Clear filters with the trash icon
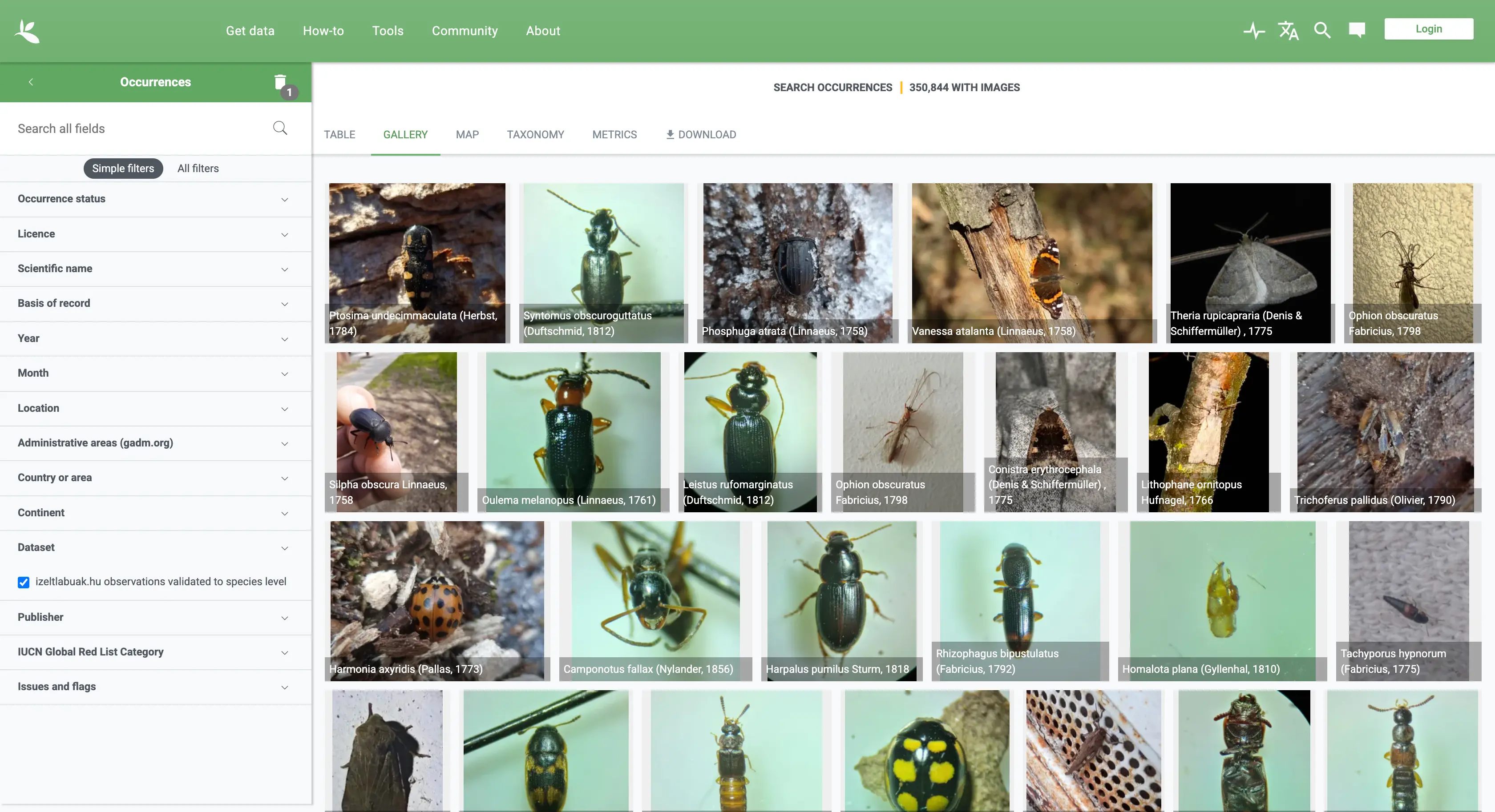 280,82
